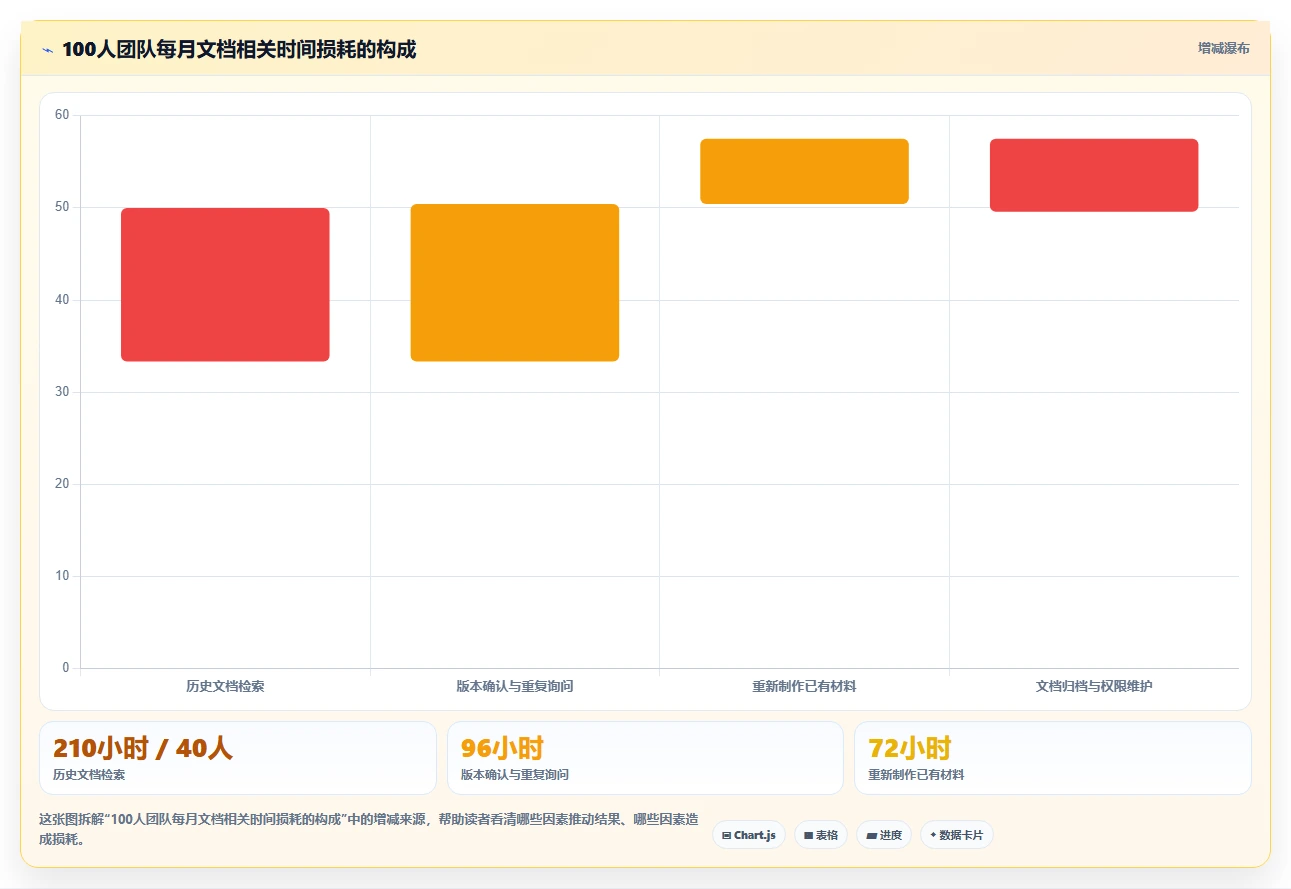Open the 96小时 data card
The width and height of the screenshot is (1291, 889).
pos(646,758)
